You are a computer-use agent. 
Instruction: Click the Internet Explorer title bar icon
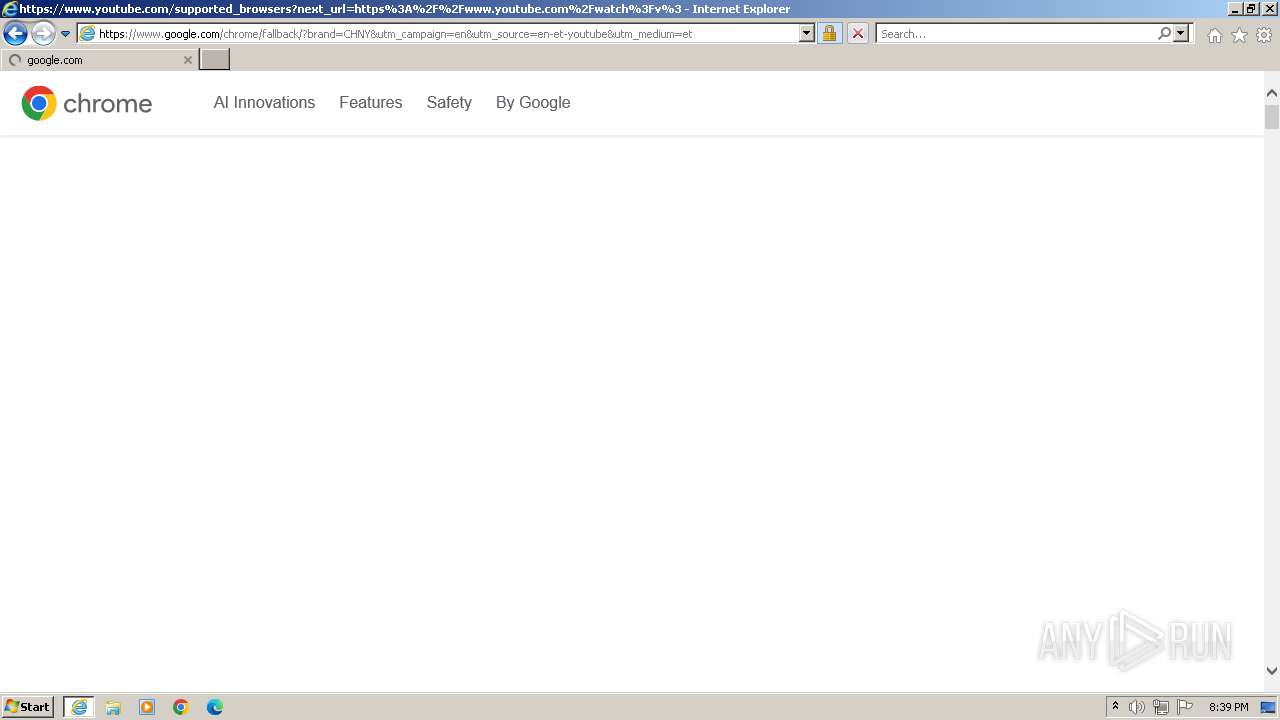10,9
